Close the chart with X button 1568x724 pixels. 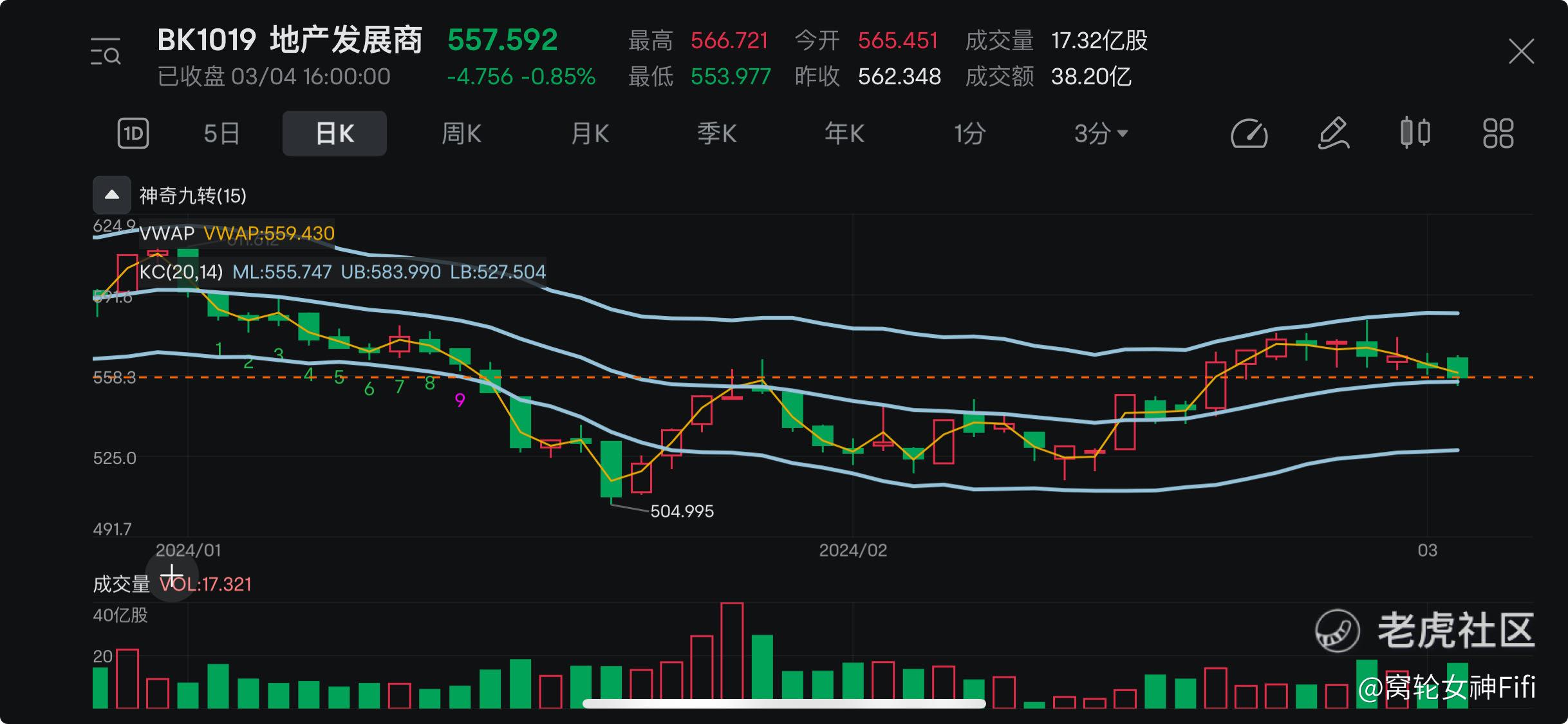tap(1521, 51)
